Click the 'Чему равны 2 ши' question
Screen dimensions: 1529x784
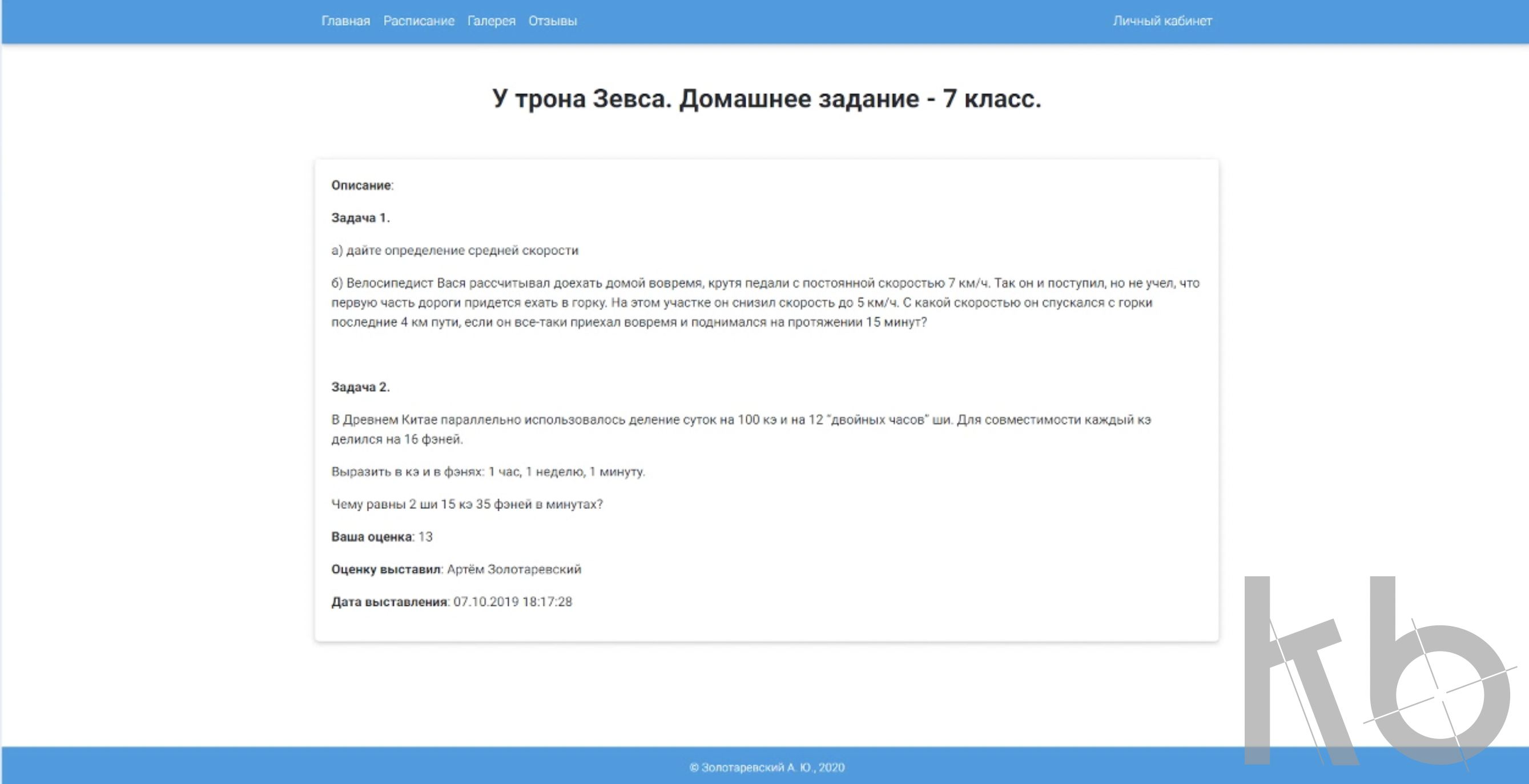coord(466,504)
